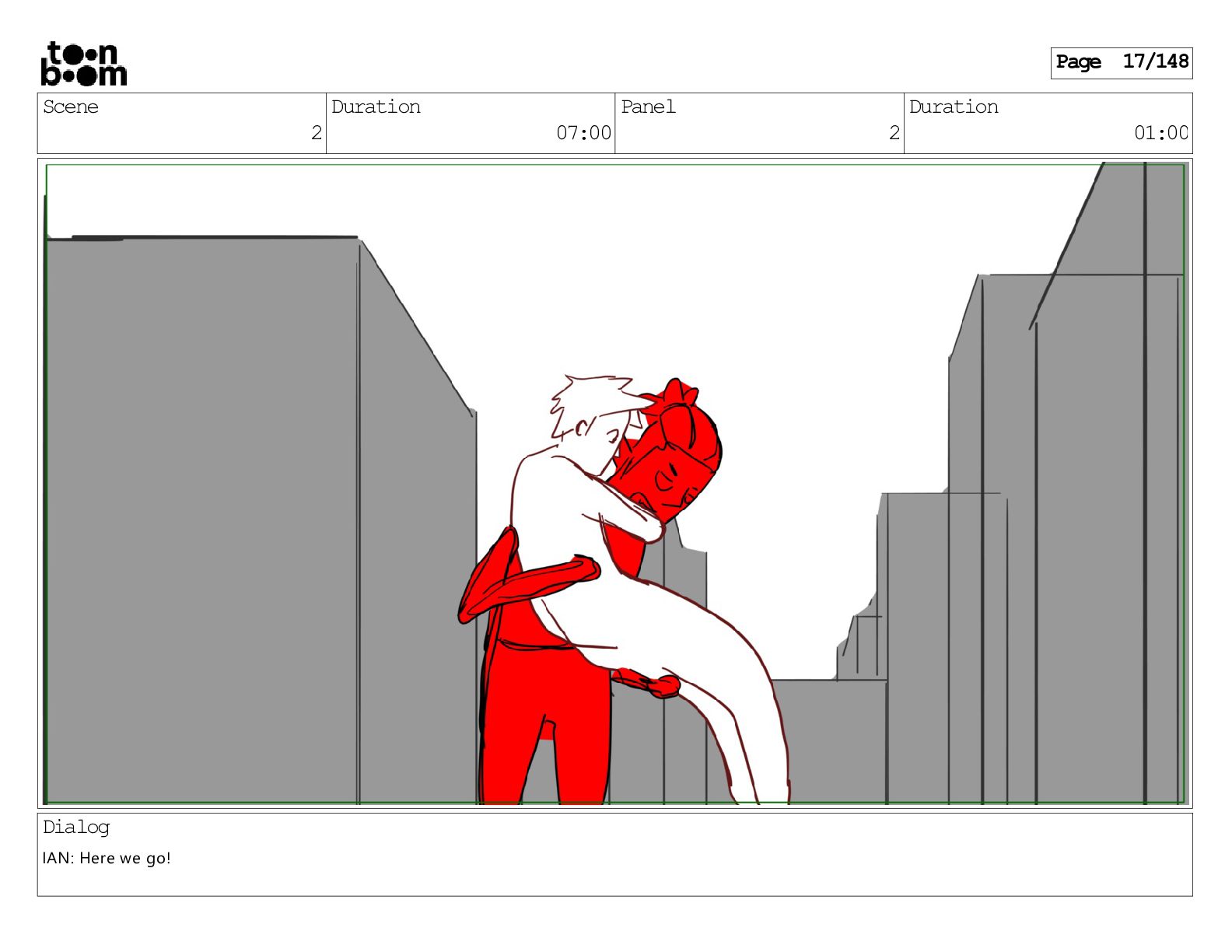The width and height of the screenshot is (1232, 952).
Task: Select the Panel label
Action: tap(648, 107)
